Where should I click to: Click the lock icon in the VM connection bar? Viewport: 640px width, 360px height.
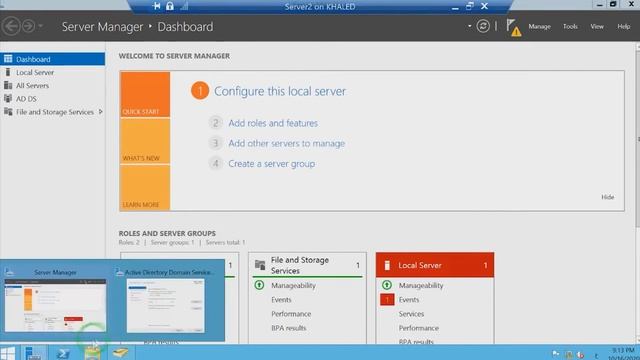click(170, 6)
